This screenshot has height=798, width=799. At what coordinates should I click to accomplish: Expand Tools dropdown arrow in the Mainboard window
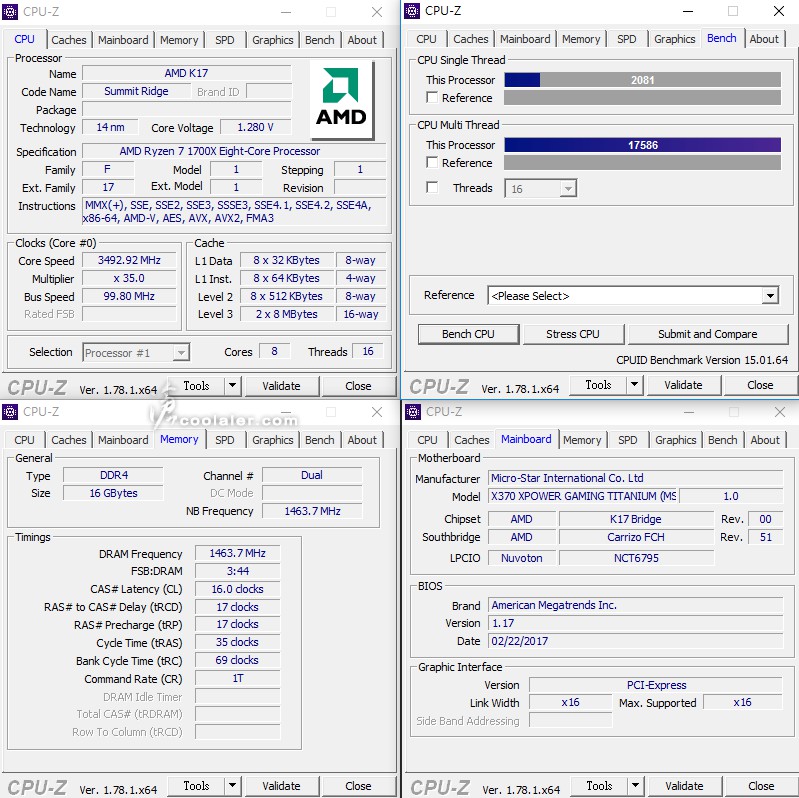click(x=635, y=786)
